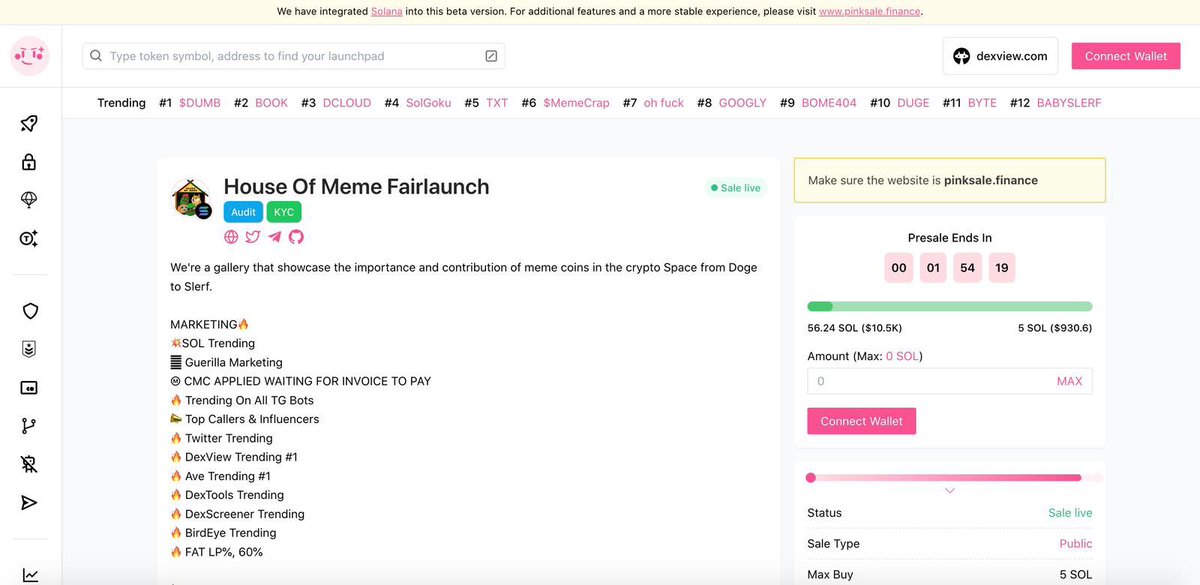Open trending token BOME404
This screenshot has width=1200, height=585.
(829, 103)
